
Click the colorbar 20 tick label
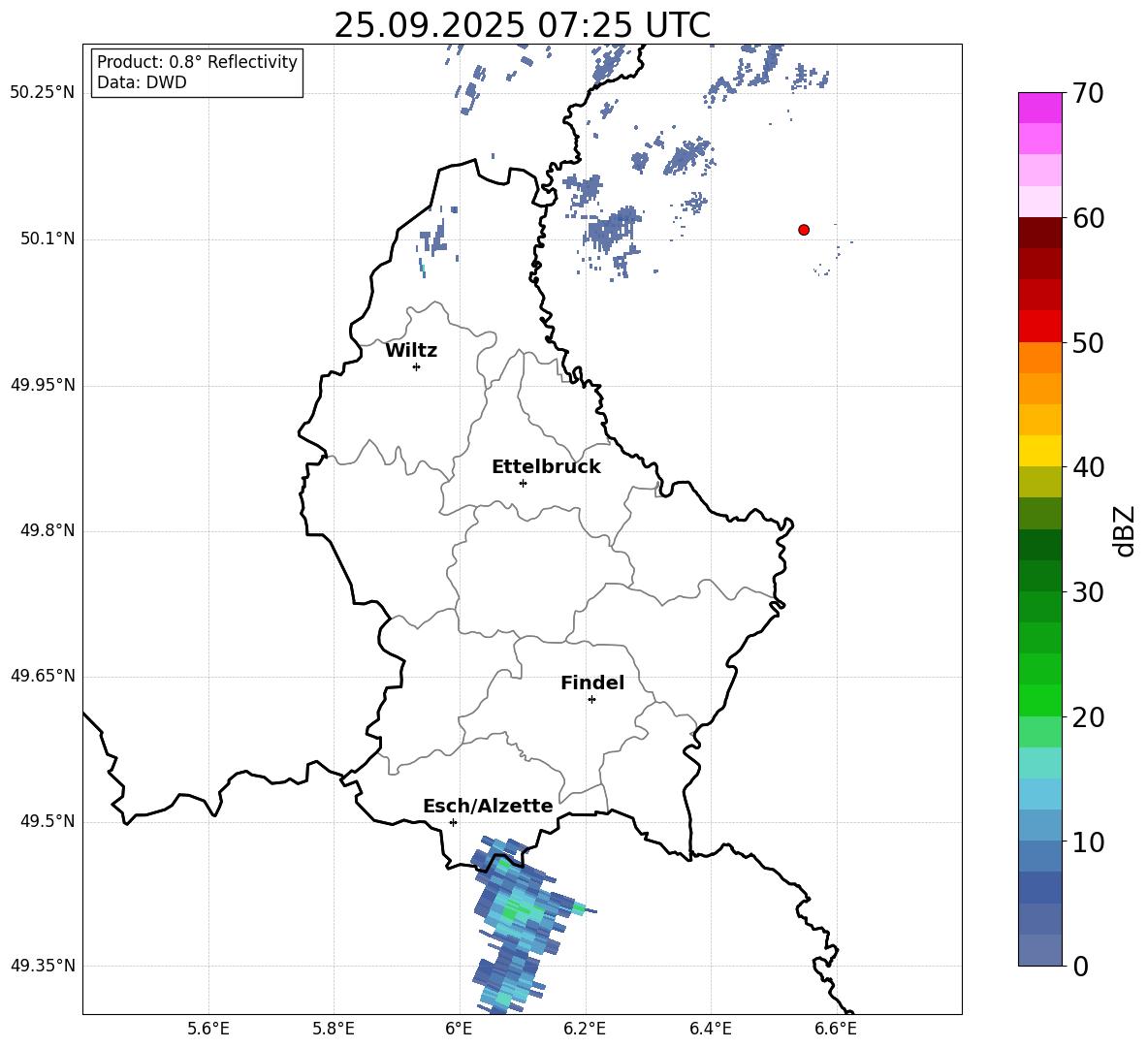coord(1088,717)
